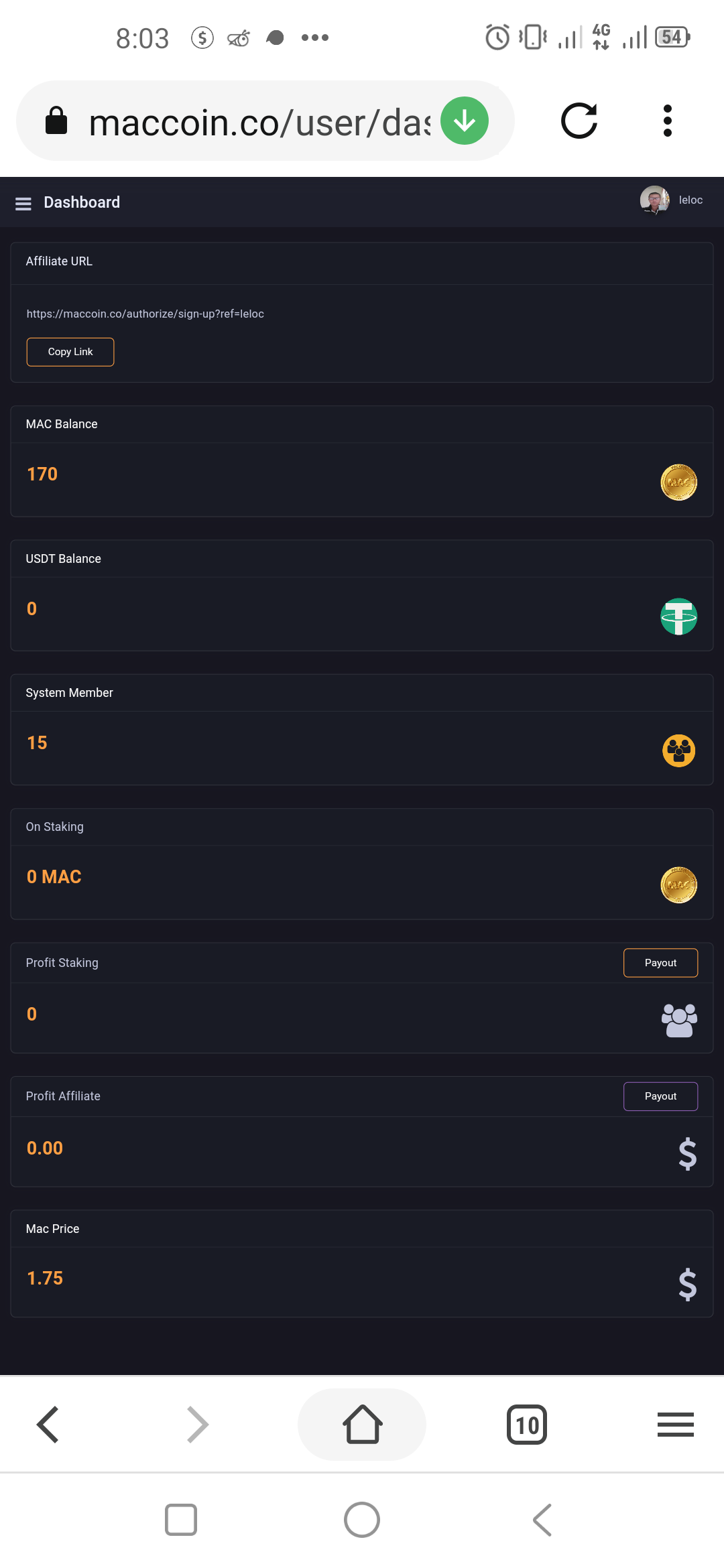Tap the browser home button
This screenshot has height=1568, width=724.
click(x=362, y=1425)
